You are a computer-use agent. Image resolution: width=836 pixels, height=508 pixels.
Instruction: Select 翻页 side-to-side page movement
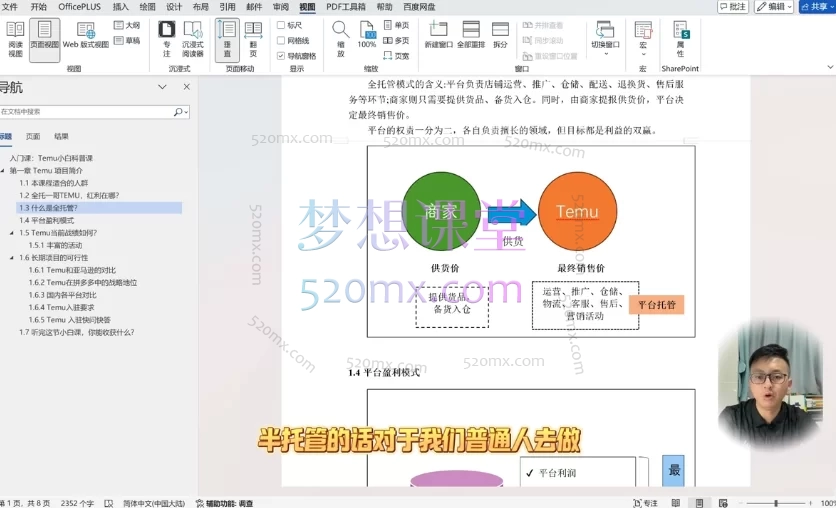tap(253, 38)
